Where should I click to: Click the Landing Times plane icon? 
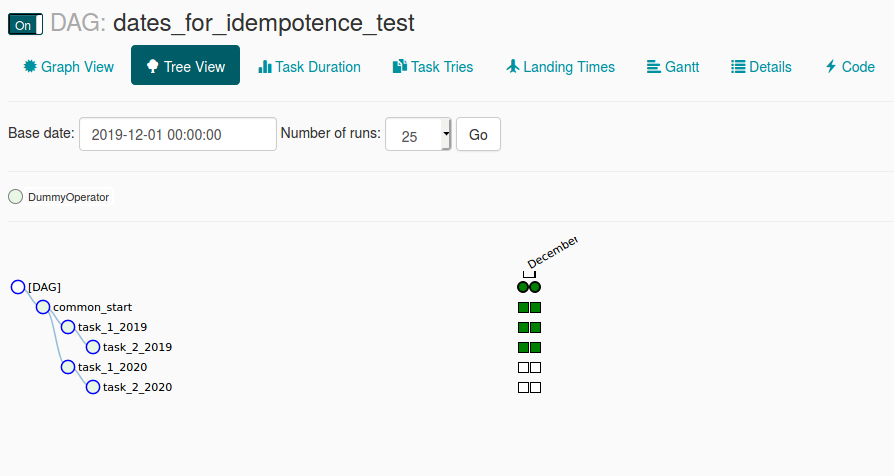coord(513,66)
